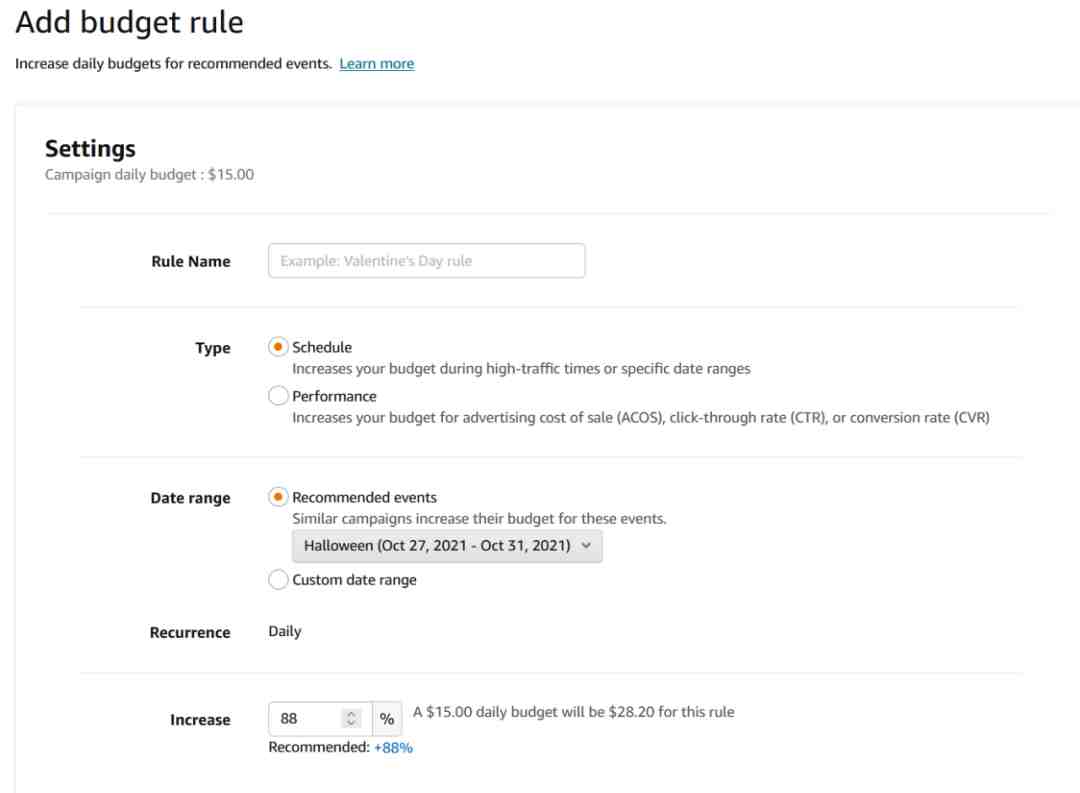
Task: Expand the Halloween event dropdown
Action: 447,546
